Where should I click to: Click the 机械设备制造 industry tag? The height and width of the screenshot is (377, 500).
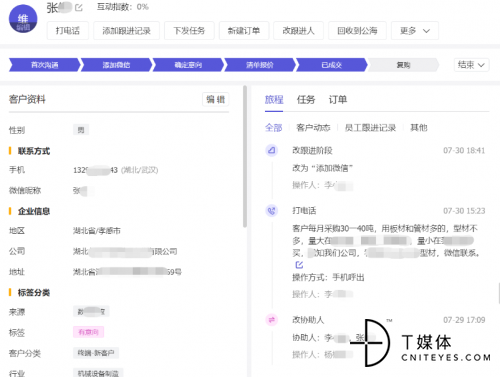click(98, 373)
